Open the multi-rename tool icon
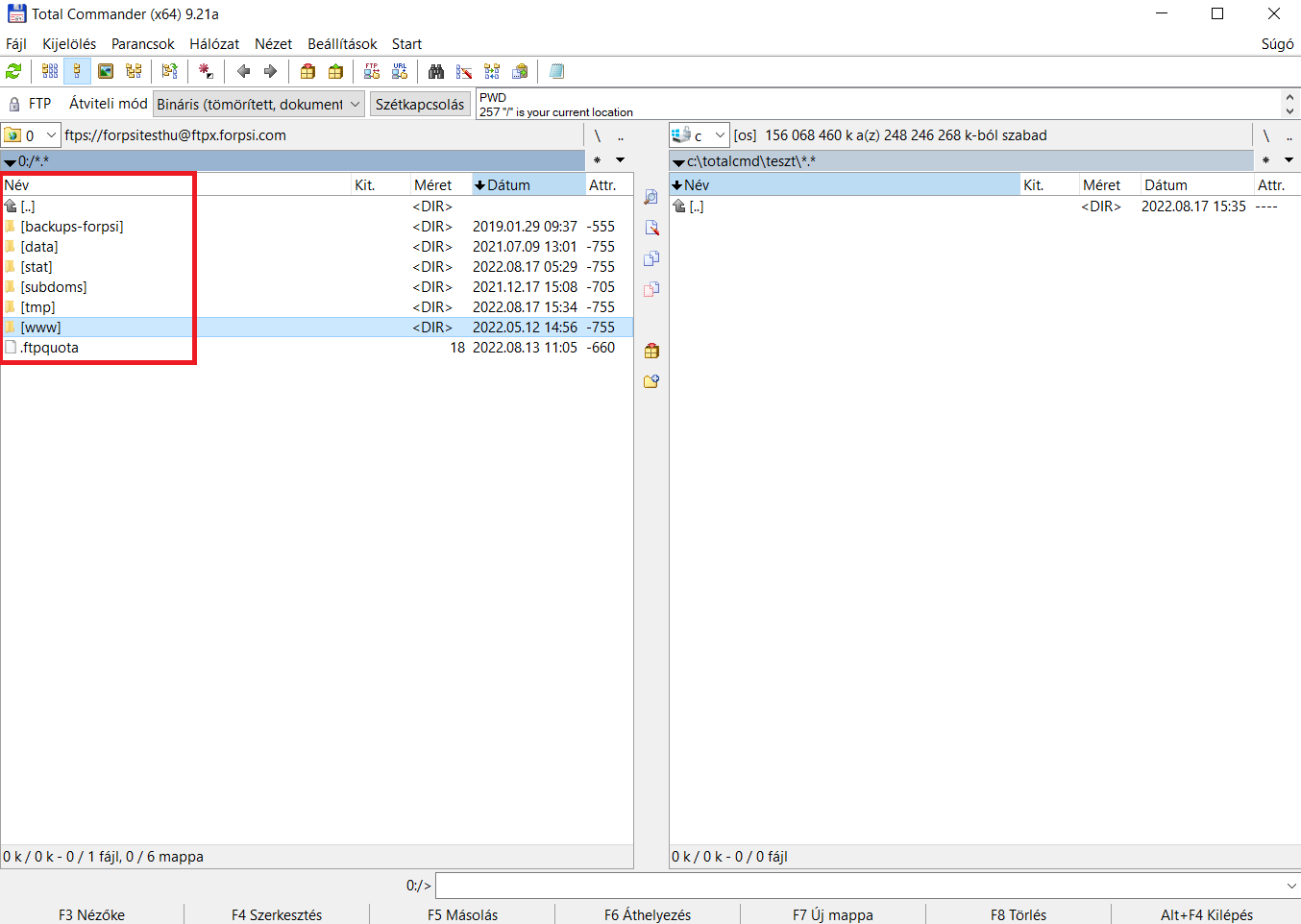 point(464,71)
